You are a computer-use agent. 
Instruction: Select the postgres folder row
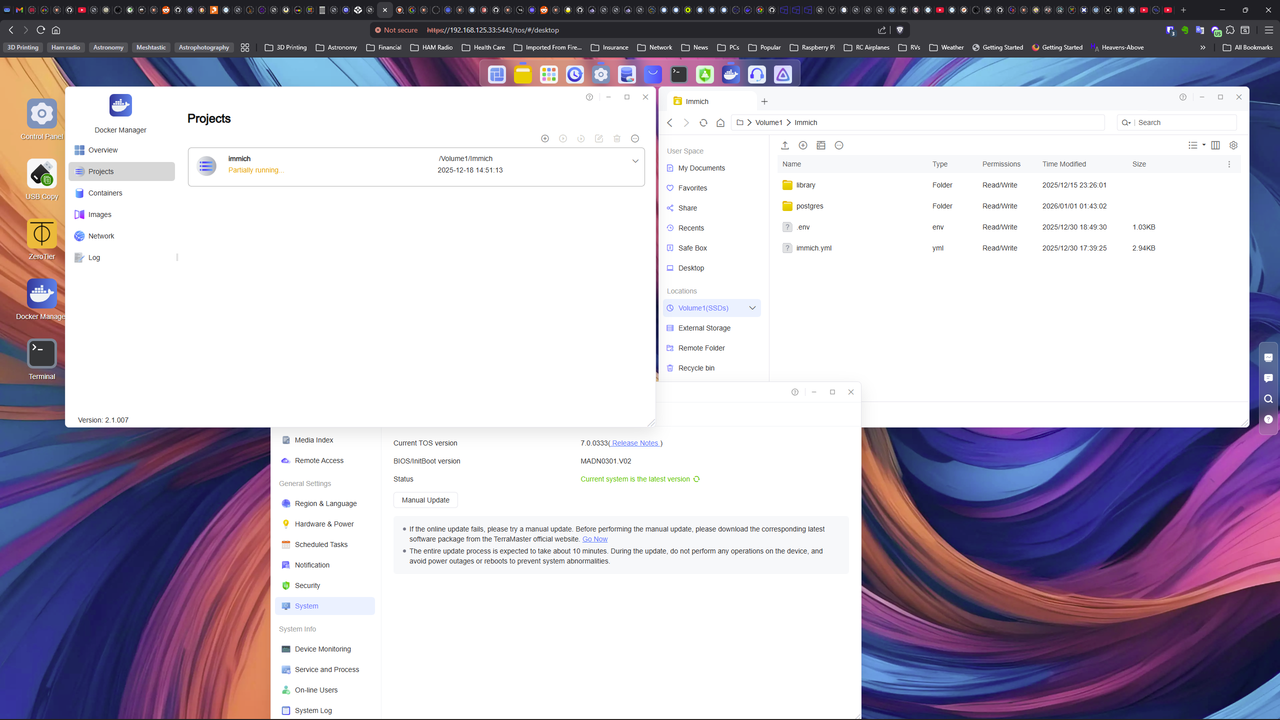click(x=1008, y=206)
